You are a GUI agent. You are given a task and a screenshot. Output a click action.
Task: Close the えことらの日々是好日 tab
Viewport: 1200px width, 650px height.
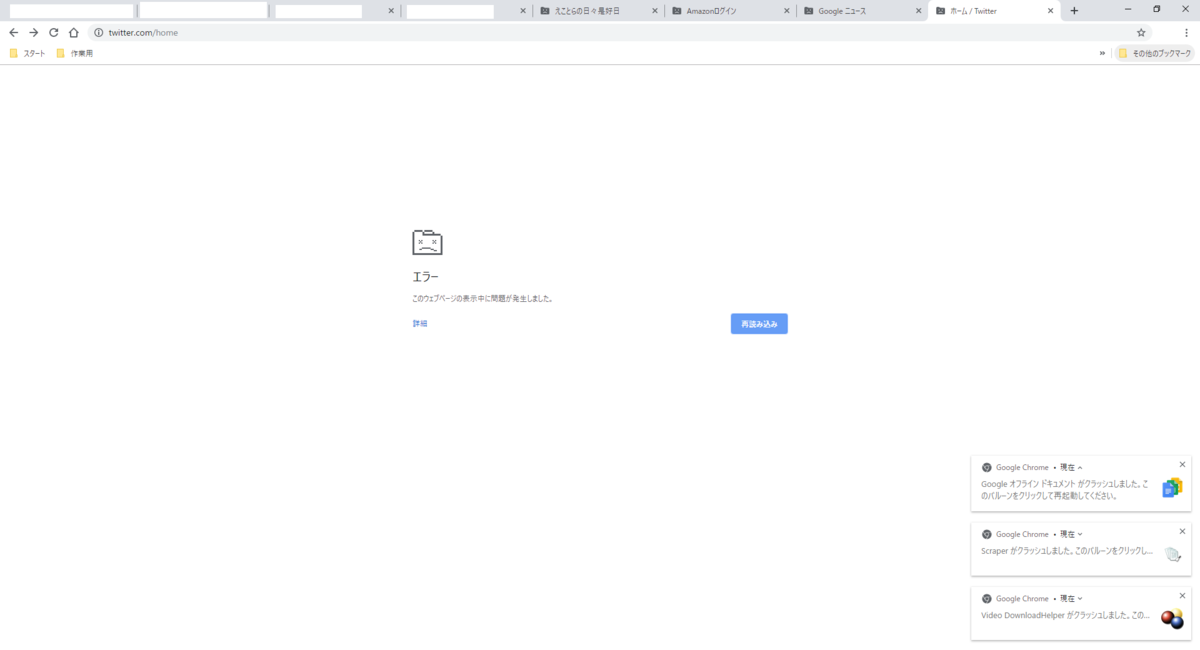[654, 11]
